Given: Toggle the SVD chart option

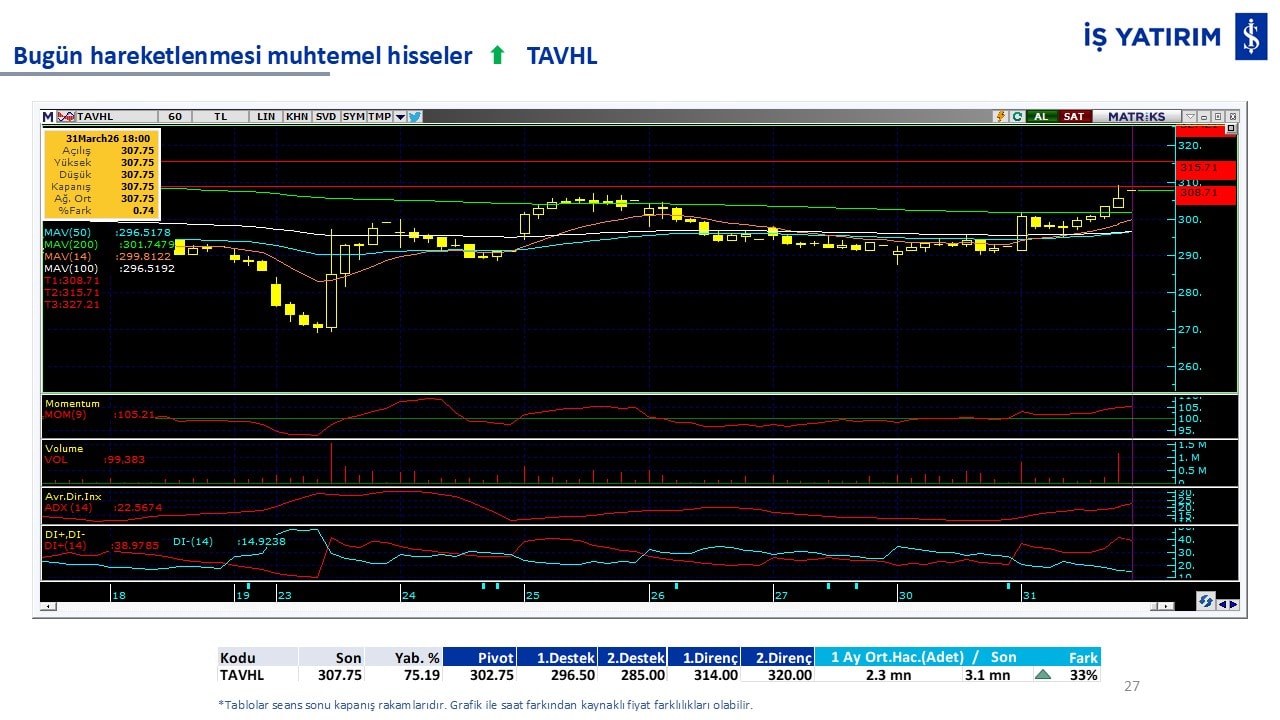Looking at the screenshot, I should (326, 117).
